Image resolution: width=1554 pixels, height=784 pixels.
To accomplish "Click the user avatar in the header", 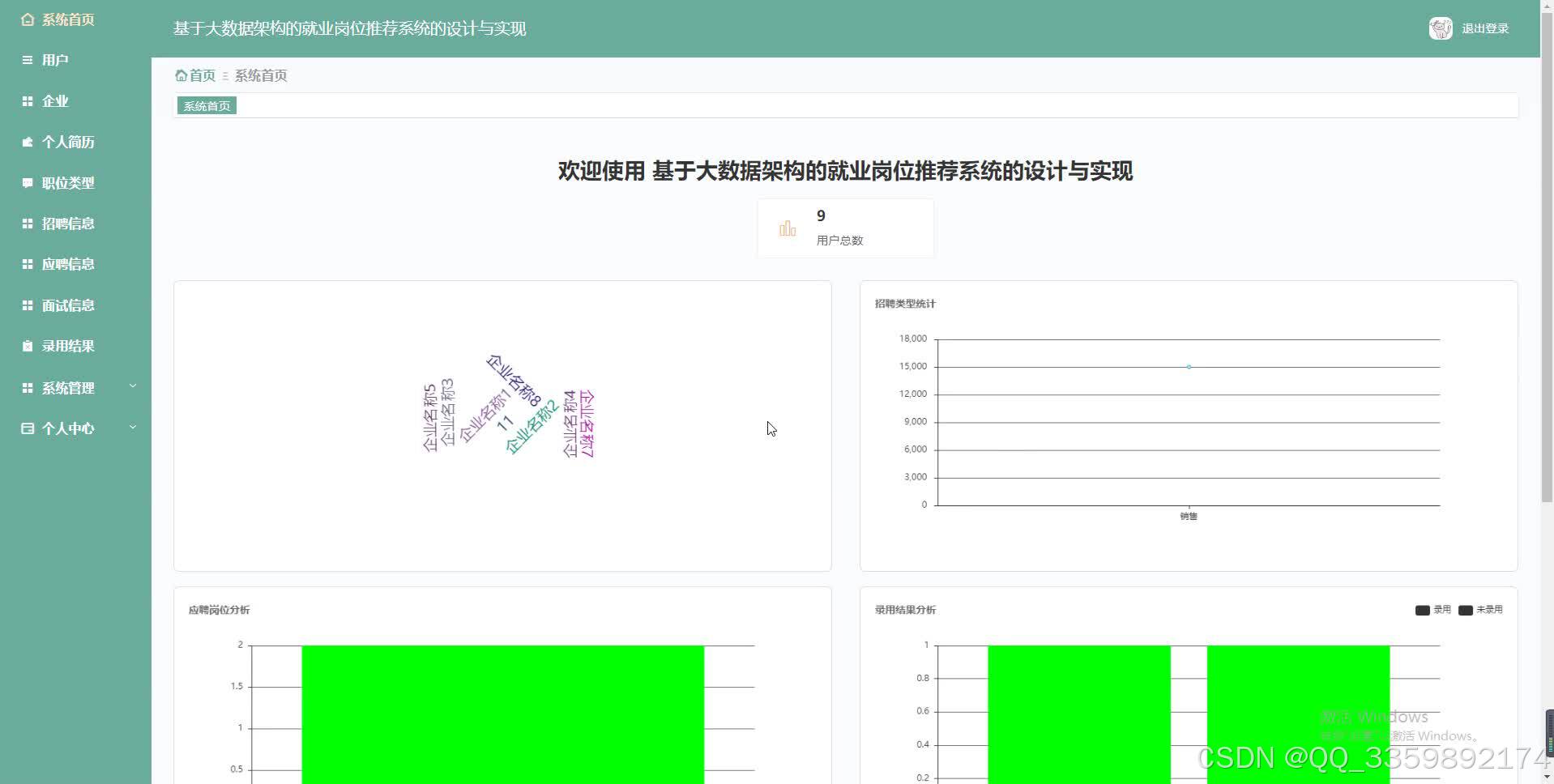I will [x=1441, y=28].
